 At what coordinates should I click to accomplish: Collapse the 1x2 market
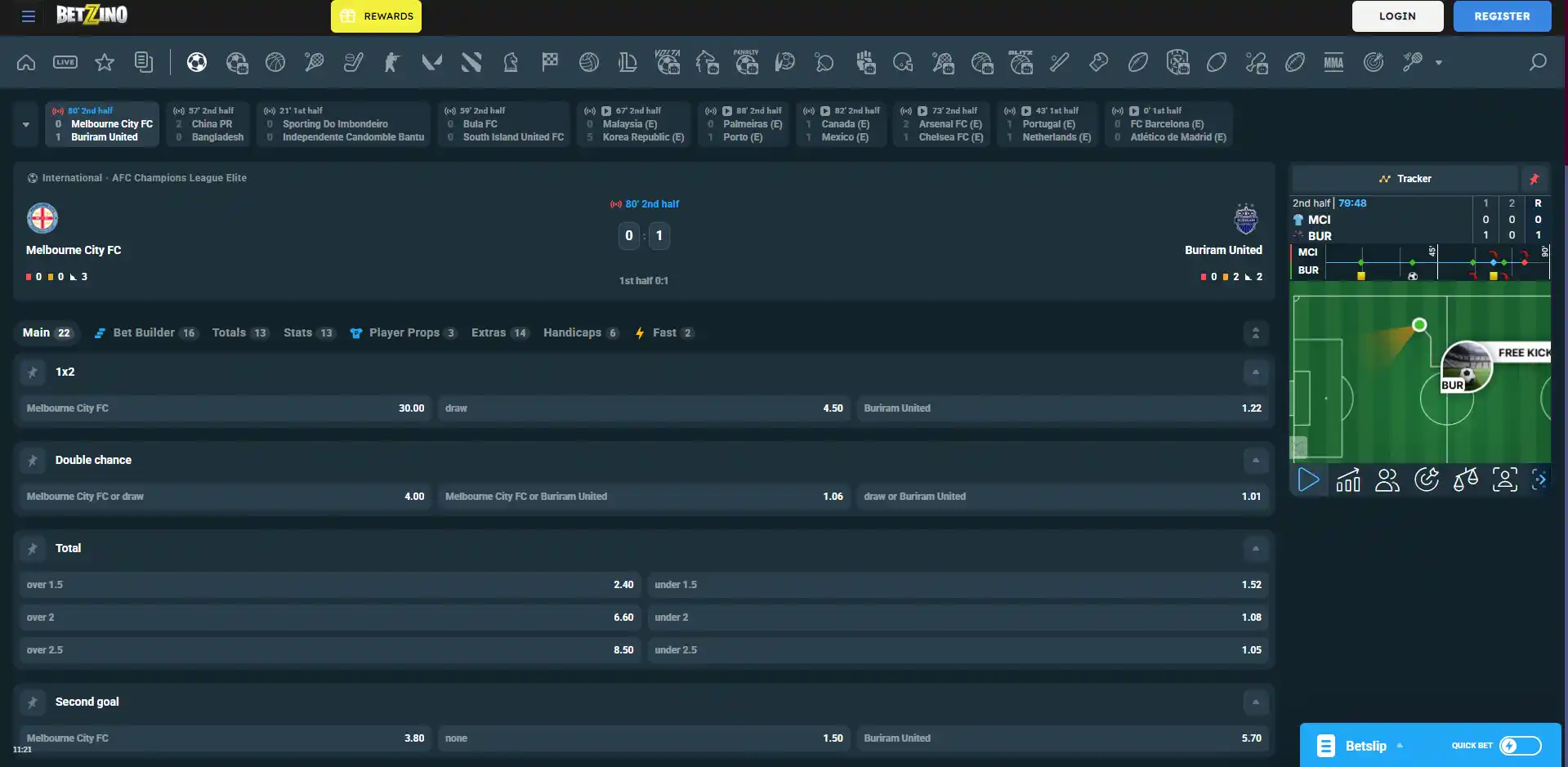point(1256,372)
